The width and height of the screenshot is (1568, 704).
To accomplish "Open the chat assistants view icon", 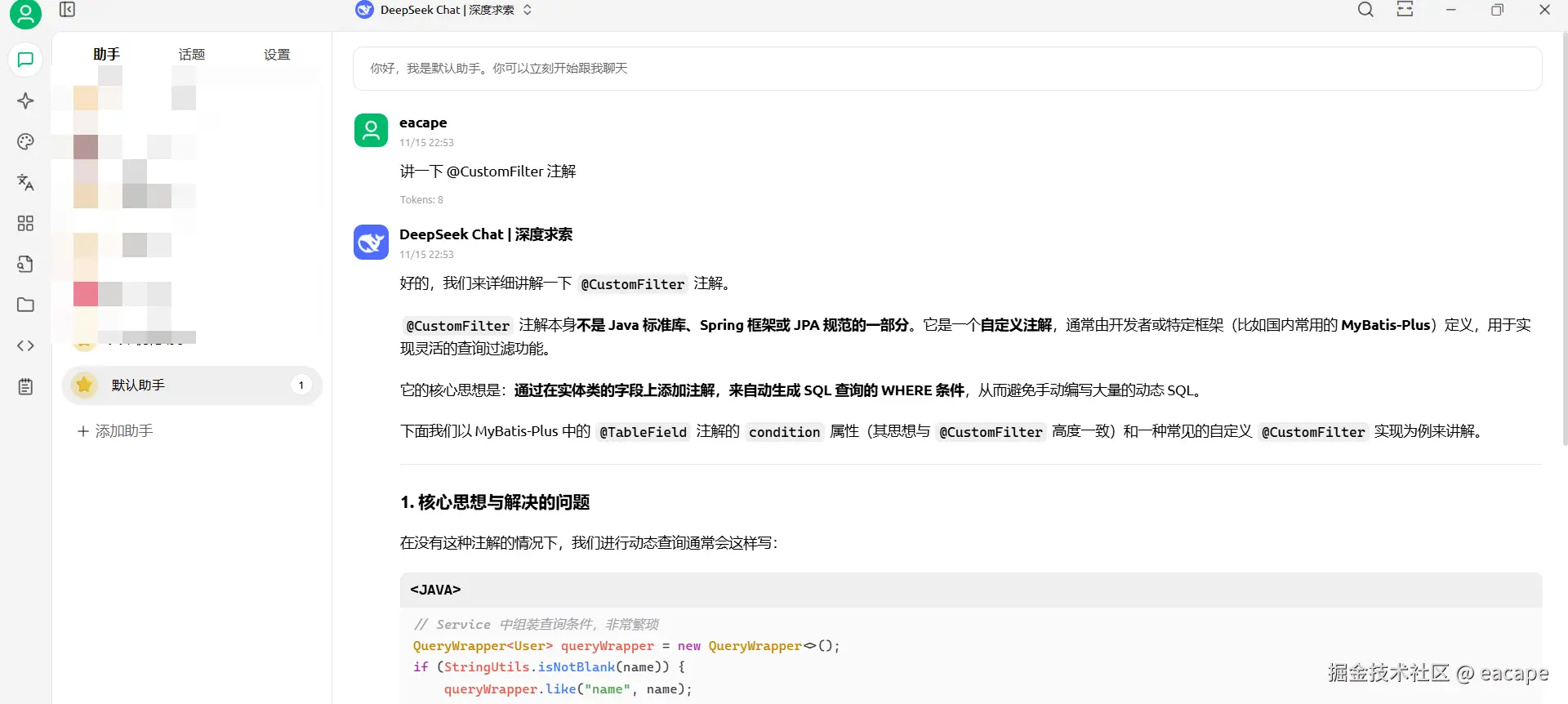I will click(25, 60).
